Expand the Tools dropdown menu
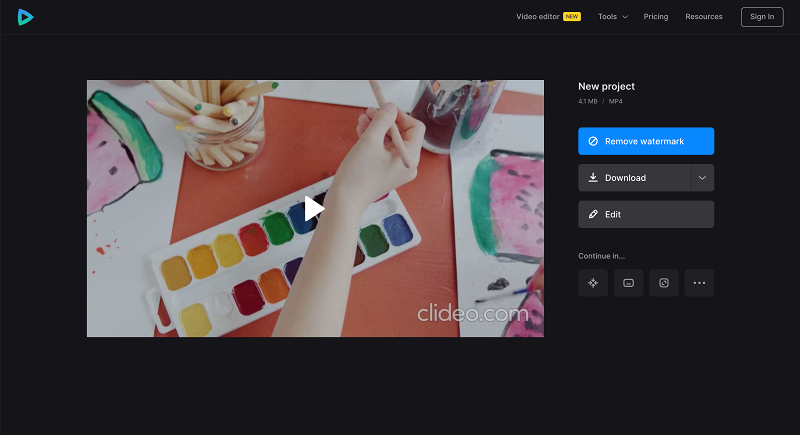The image size is (800, 435). [613, 17]
